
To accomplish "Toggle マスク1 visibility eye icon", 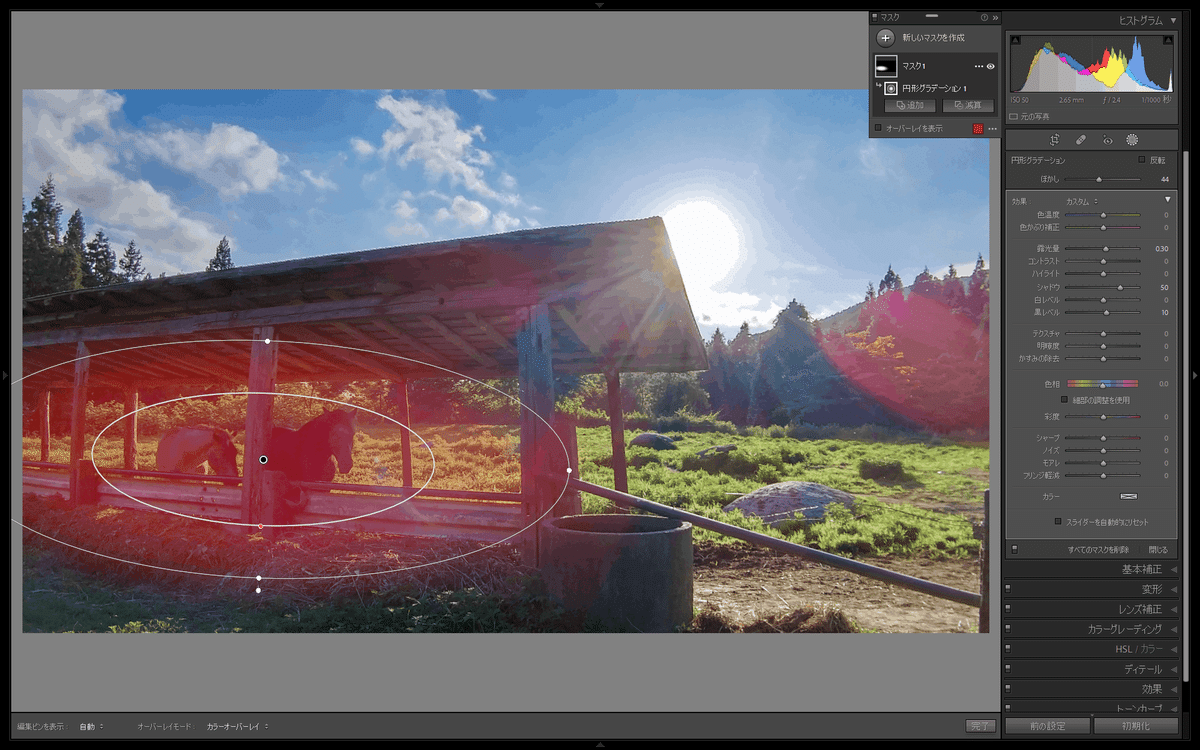I will [x=991, y=66].
